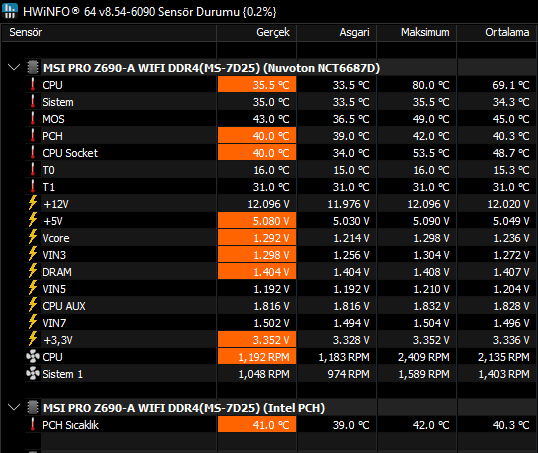Click the 53.5 °C CPU Socket maximum

coord(431,153)
